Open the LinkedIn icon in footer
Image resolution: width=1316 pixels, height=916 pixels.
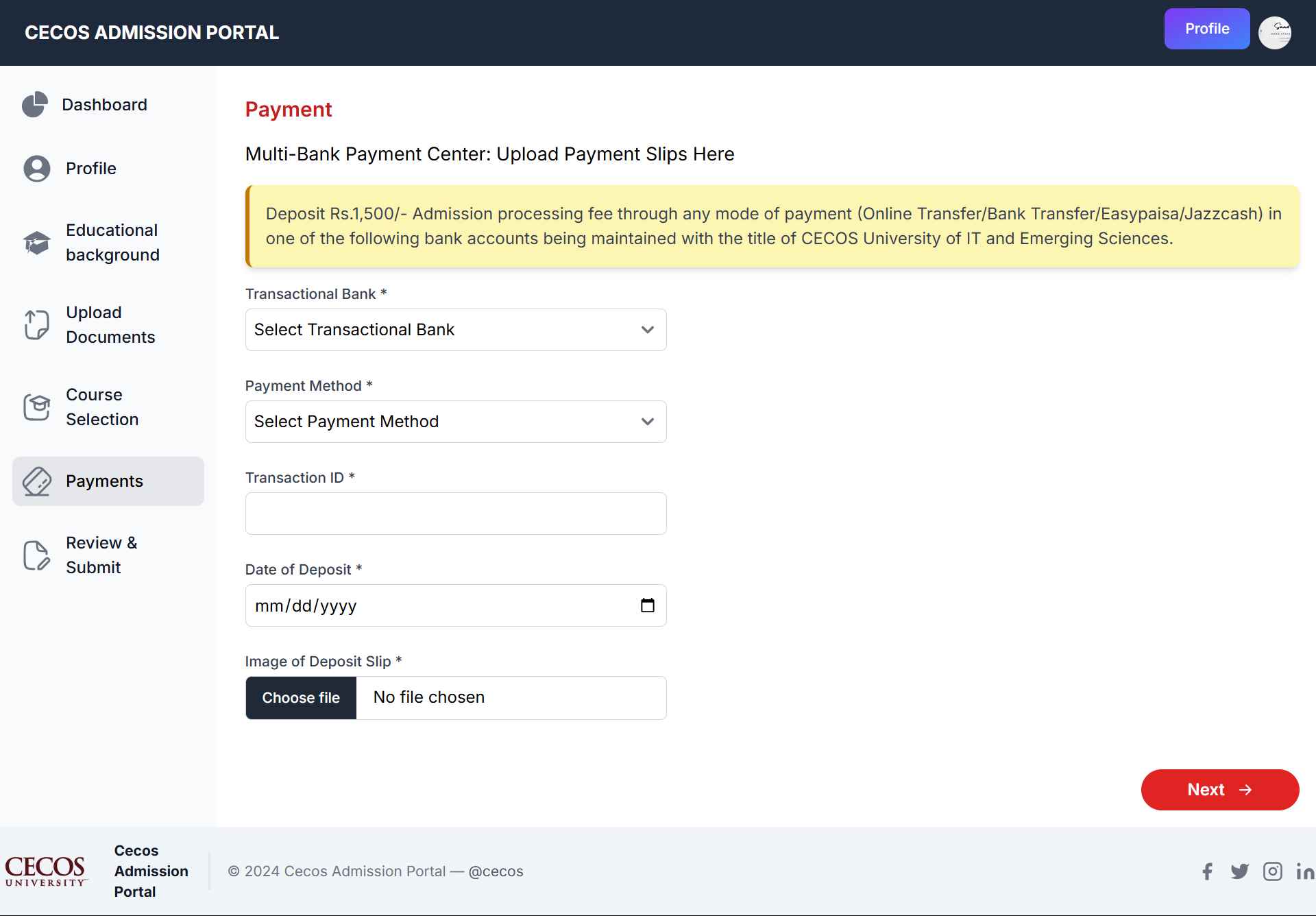pyautogui.click(x=1305, y=871)
